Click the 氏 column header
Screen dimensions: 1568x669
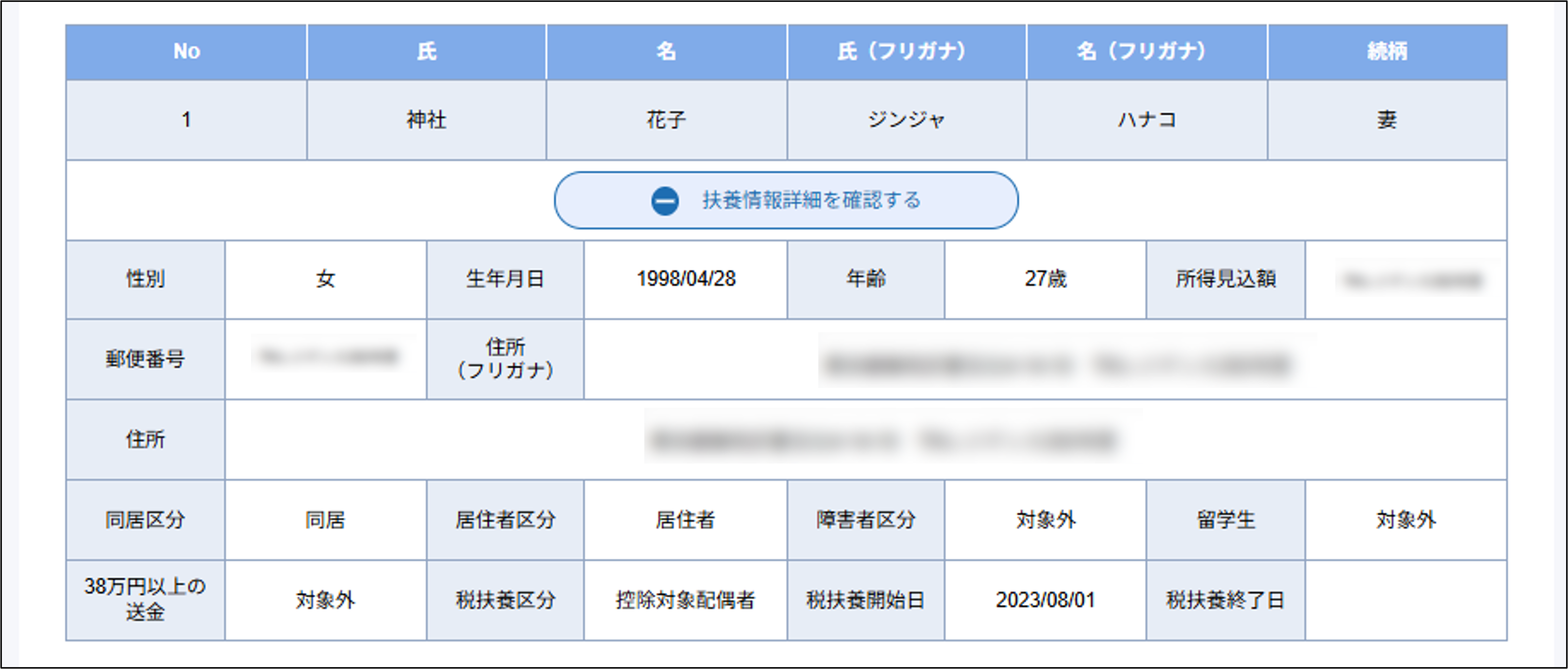[426, 52]
